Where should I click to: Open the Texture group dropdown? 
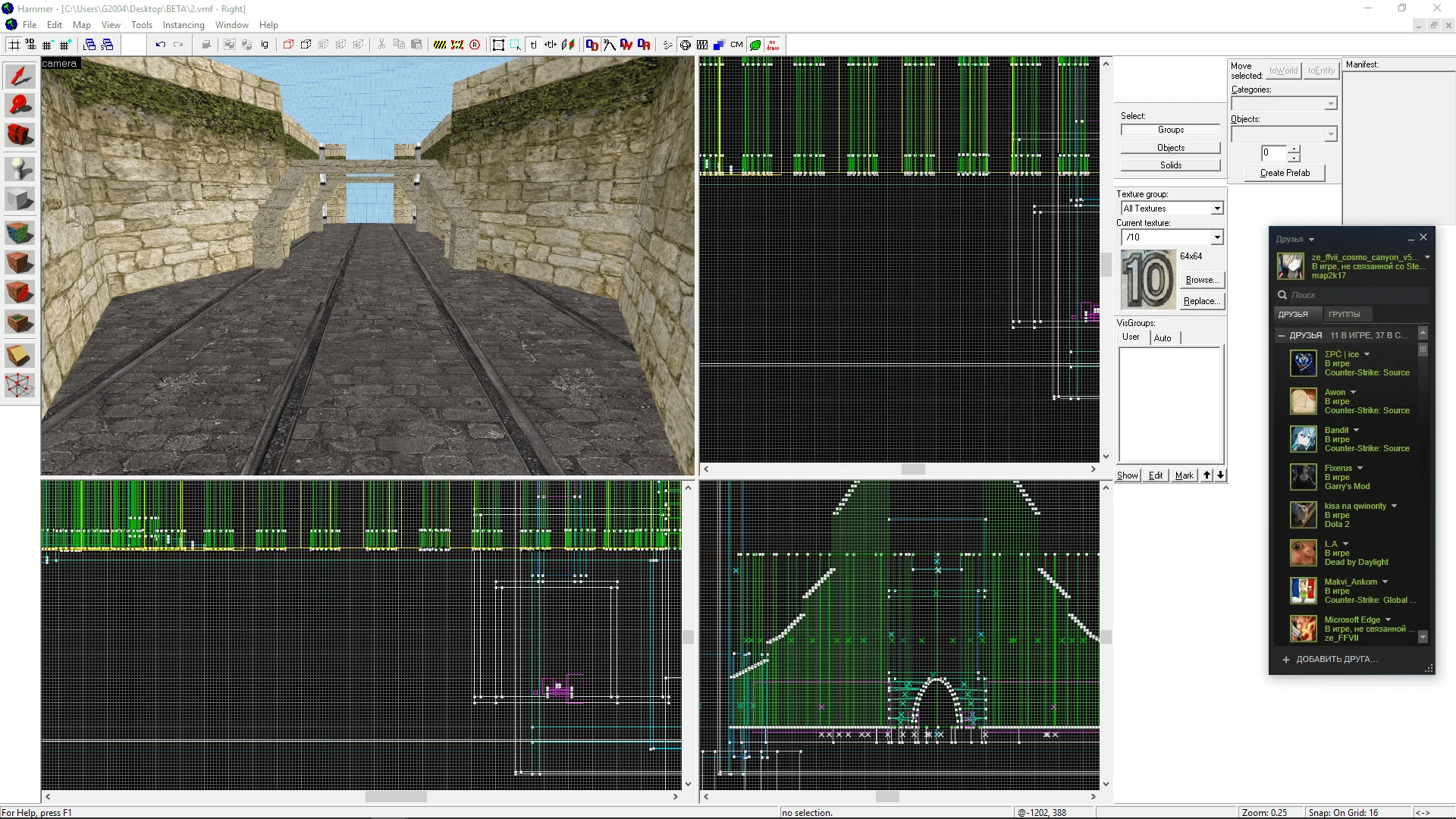click(1216, 209)
